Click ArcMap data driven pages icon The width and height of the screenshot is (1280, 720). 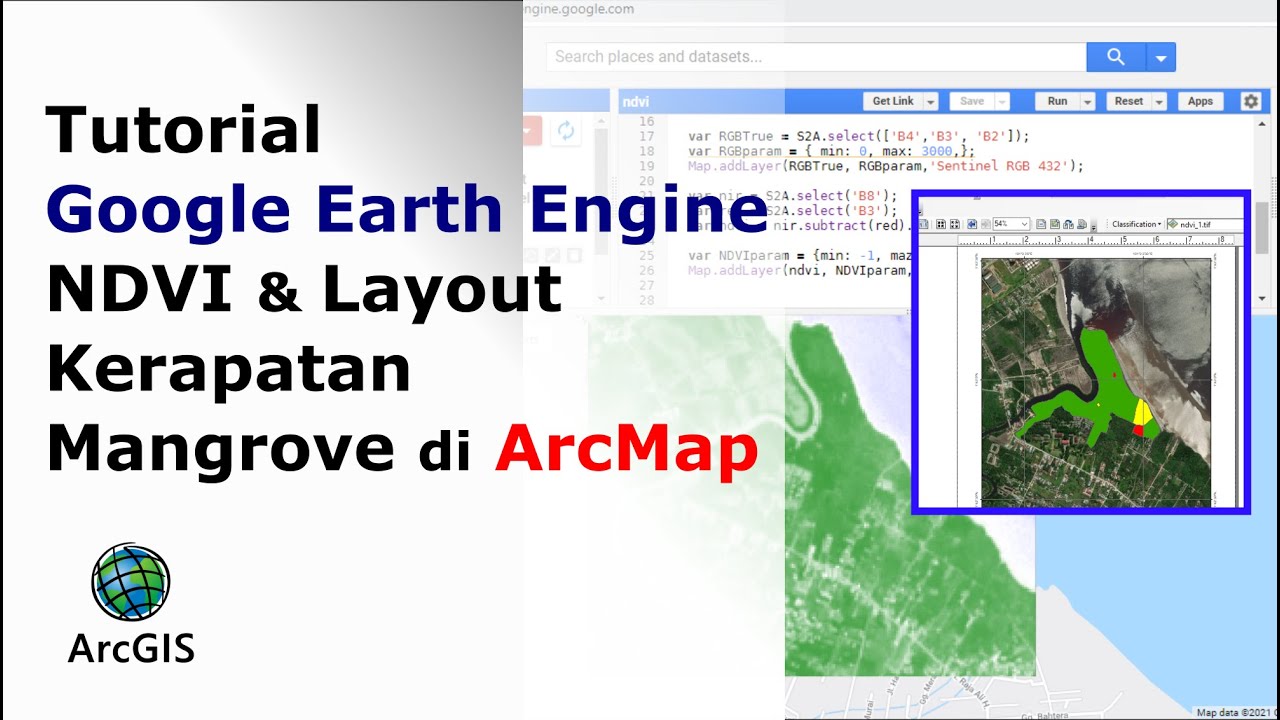pyautogui.click(x=1082, y=224)
